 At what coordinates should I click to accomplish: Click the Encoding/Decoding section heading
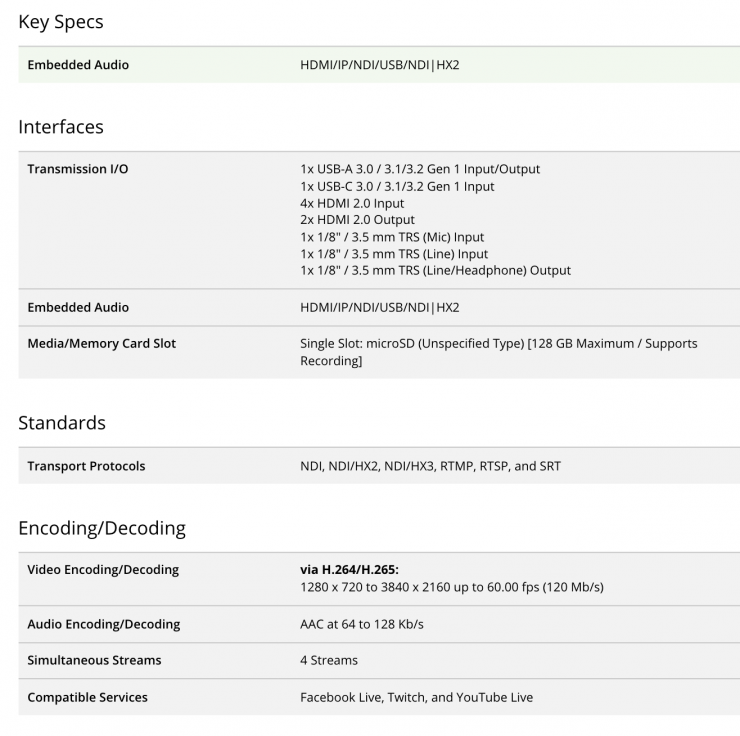pyautogui.click(x=102, y=528)
